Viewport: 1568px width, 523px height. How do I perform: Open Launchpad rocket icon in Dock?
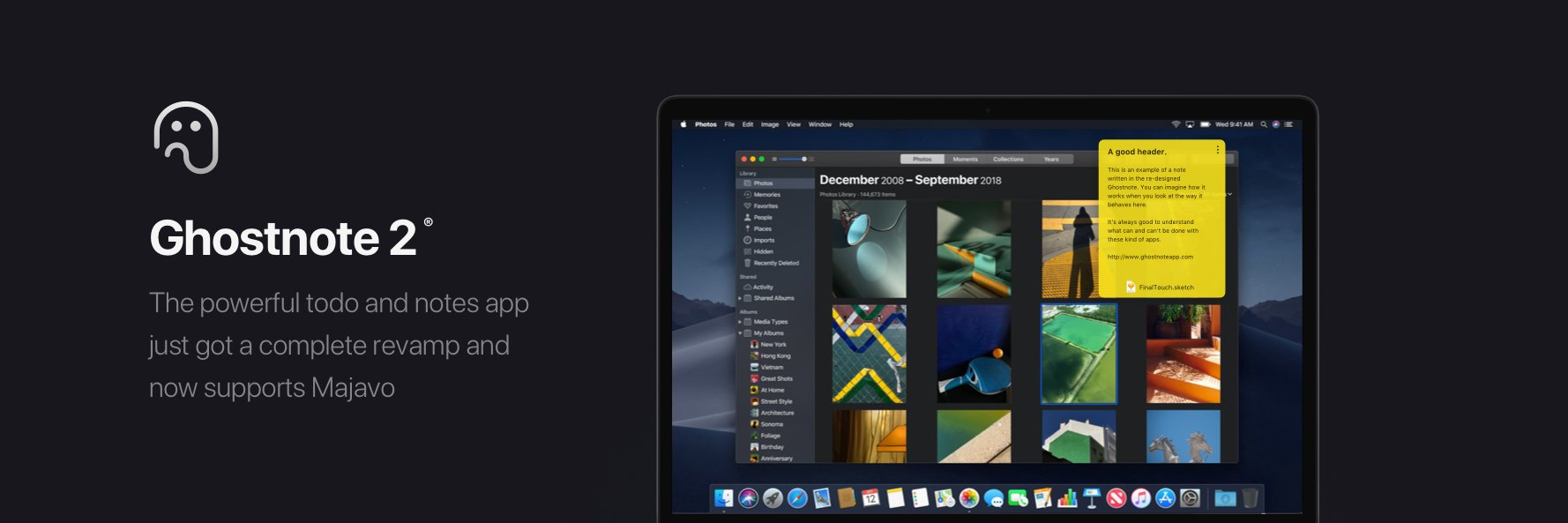click(773, 498)
